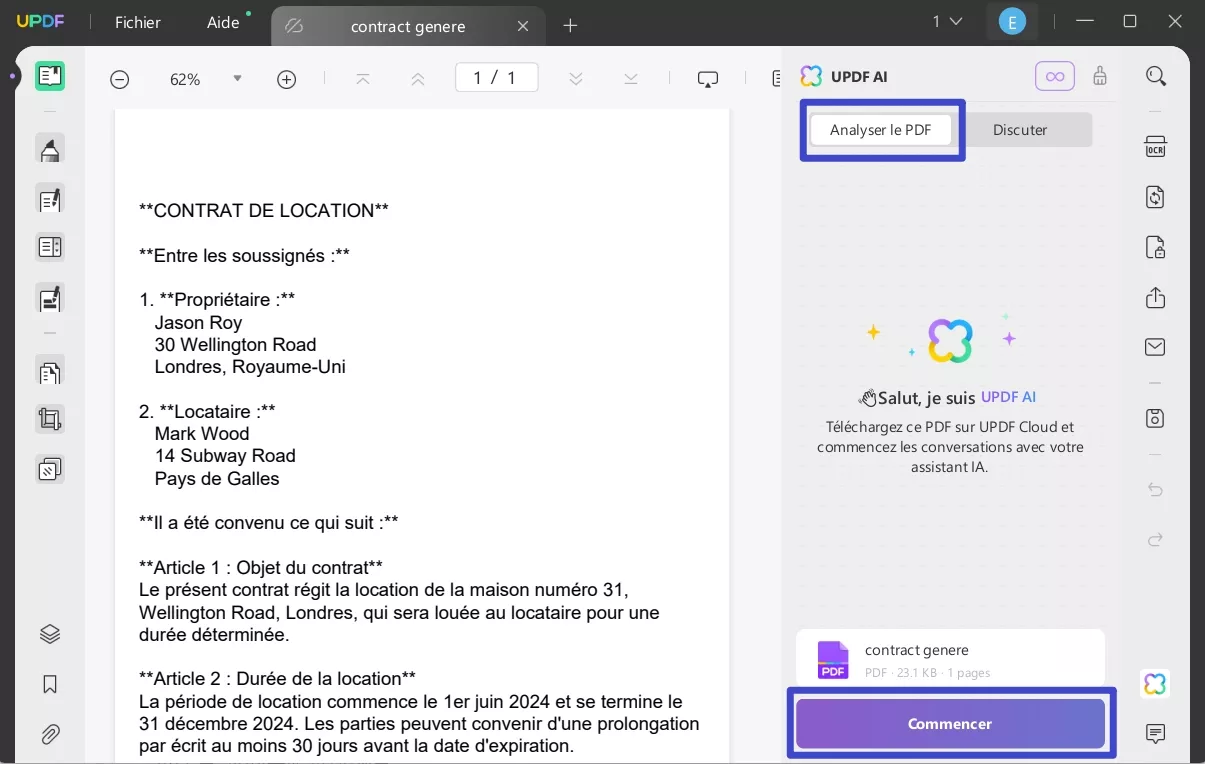Select the Edit PDF tool
Screen dimensions: 1205x764
(x=50, y=199)
